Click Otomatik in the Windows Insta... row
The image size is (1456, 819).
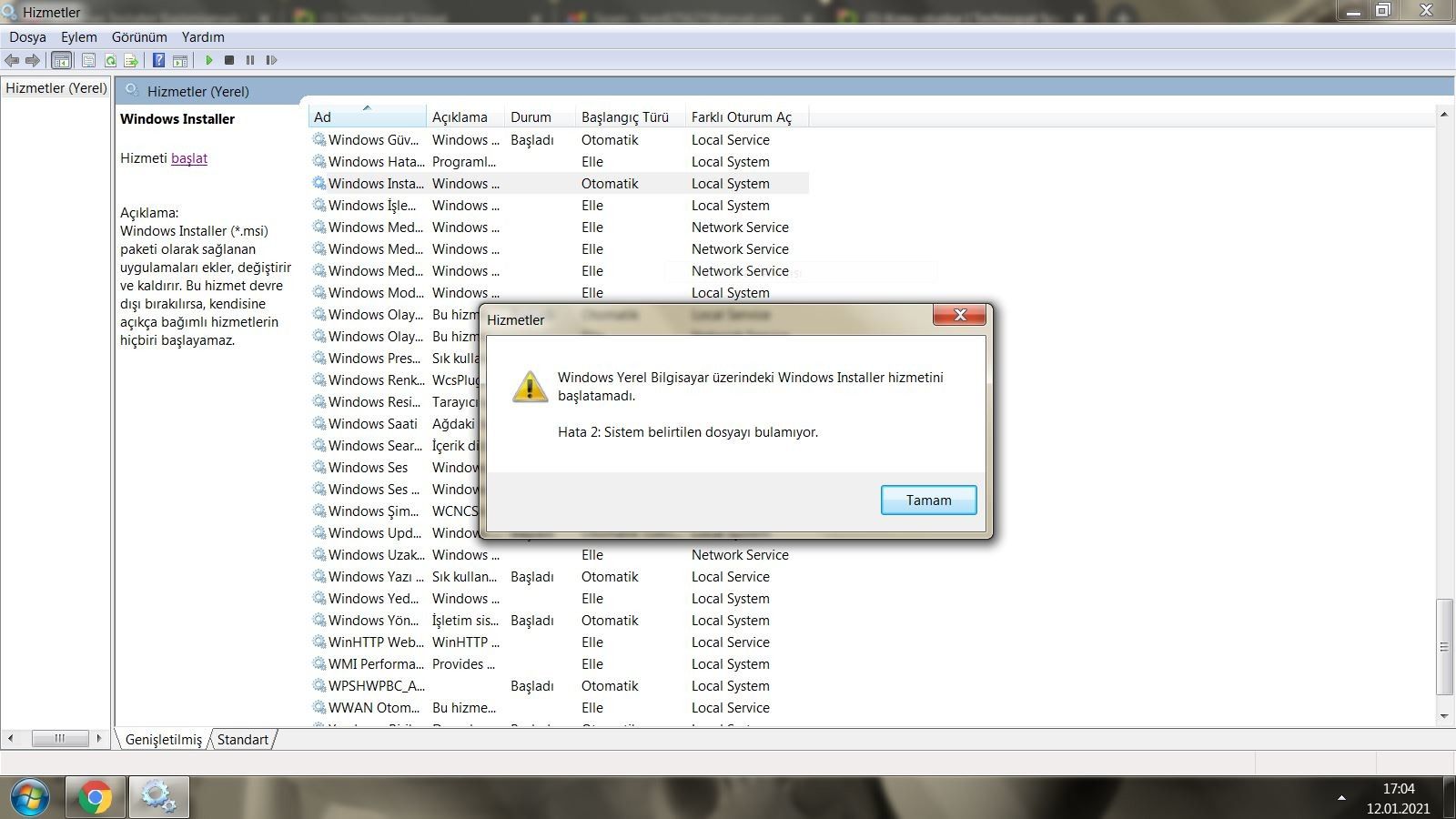coord(610,183)
